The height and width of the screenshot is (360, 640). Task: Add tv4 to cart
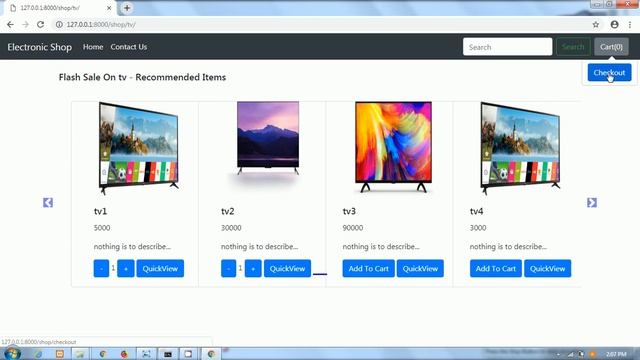496,269
